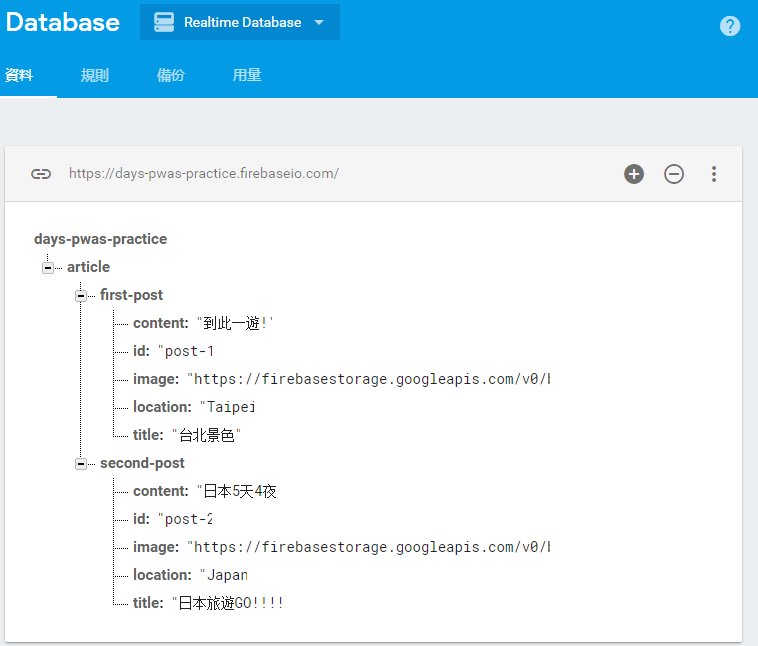Select the second-post node label
Viewport: 758px width, 646px height.
click(x=142, y=463)
